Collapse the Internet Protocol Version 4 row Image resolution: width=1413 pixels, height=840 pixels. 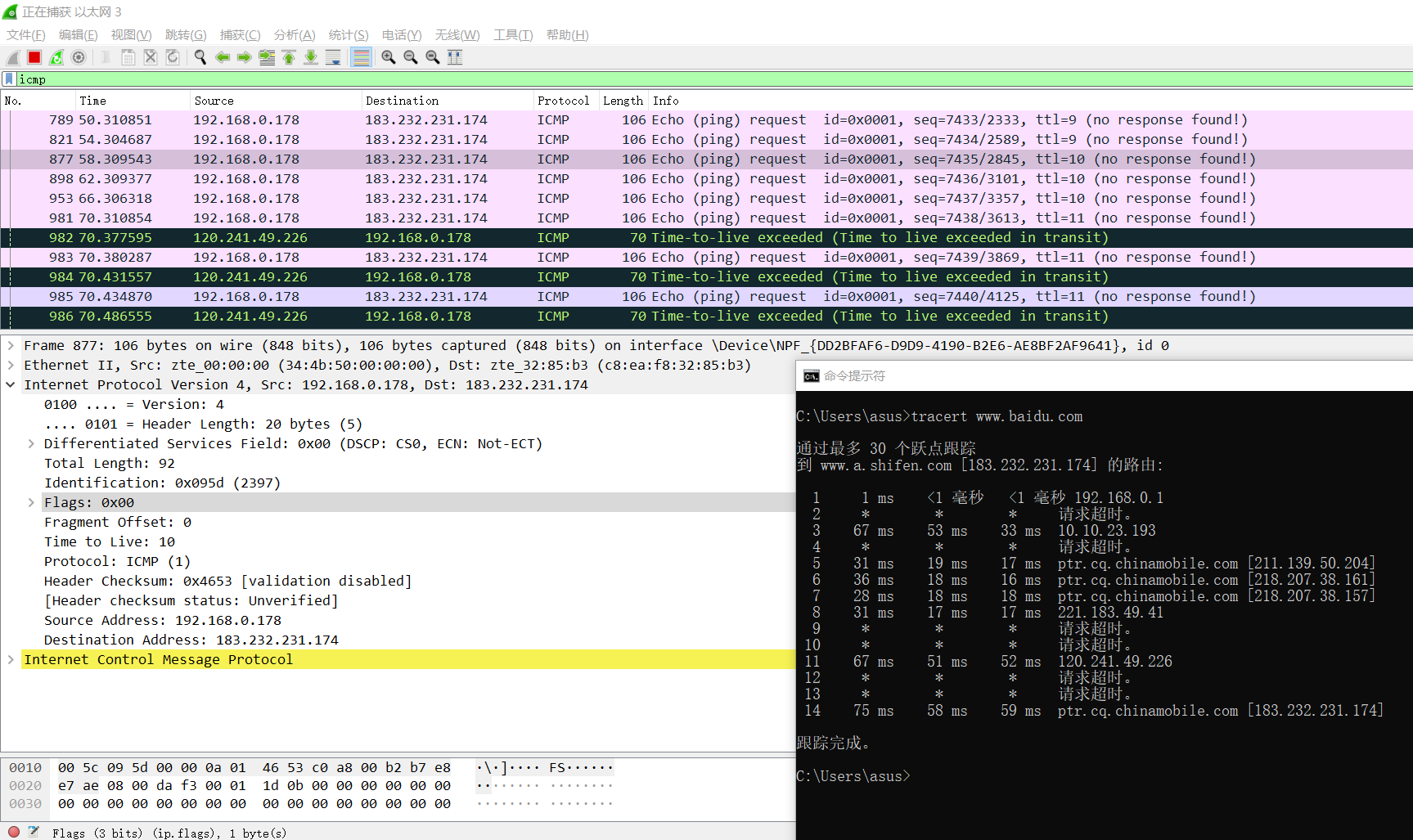coord(11,385)
